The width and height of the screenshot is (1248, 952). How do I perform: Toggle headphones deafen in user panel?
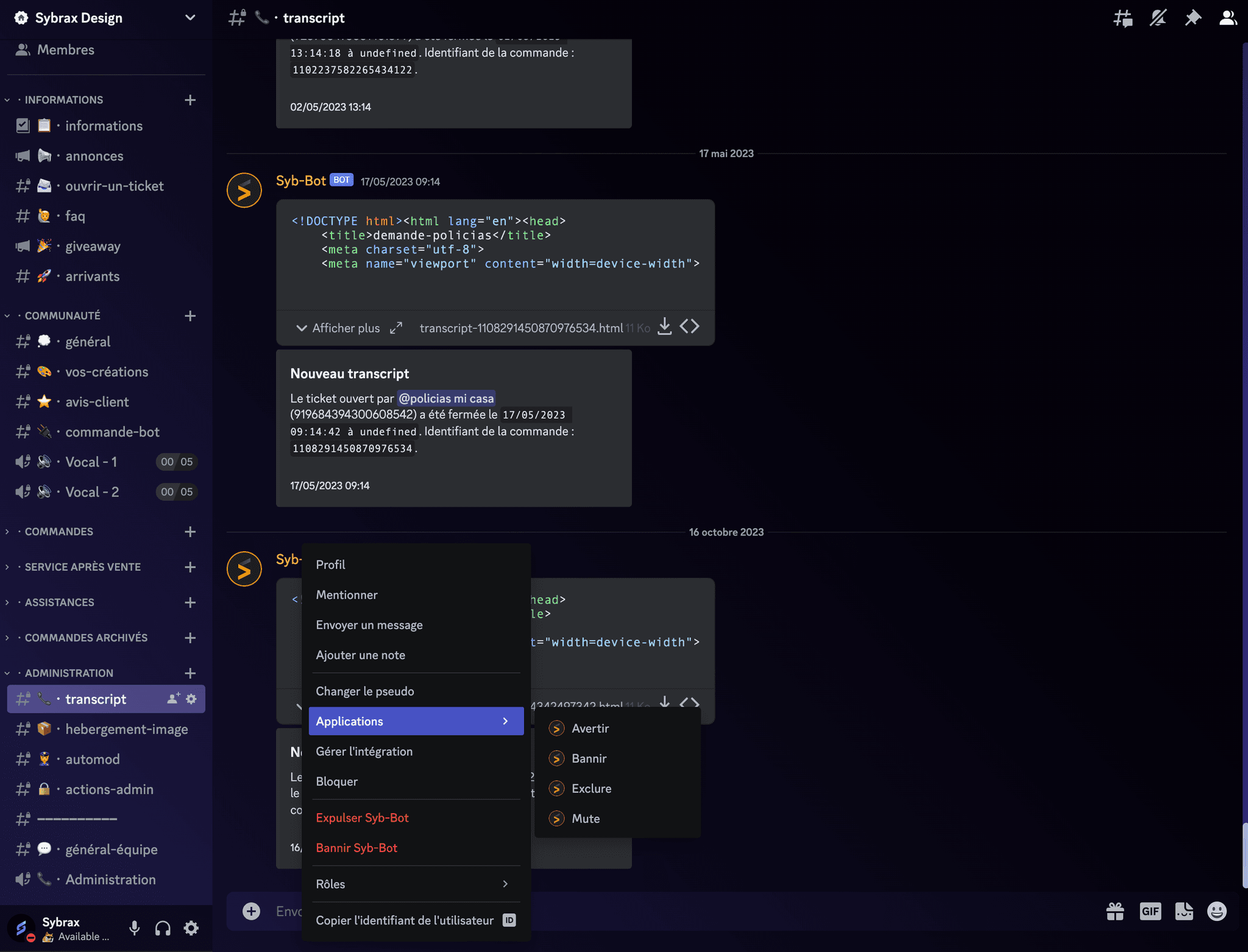[x=163, y=928]
